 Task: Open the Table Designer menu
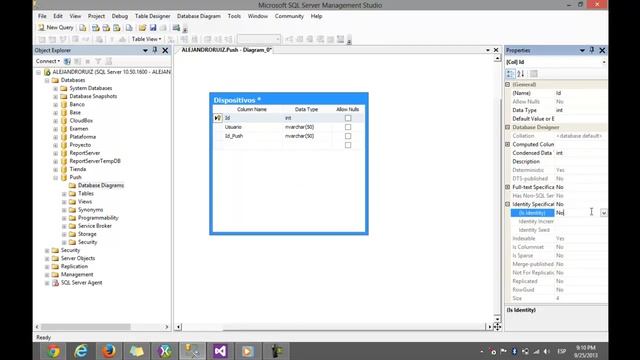pos(152,16)
